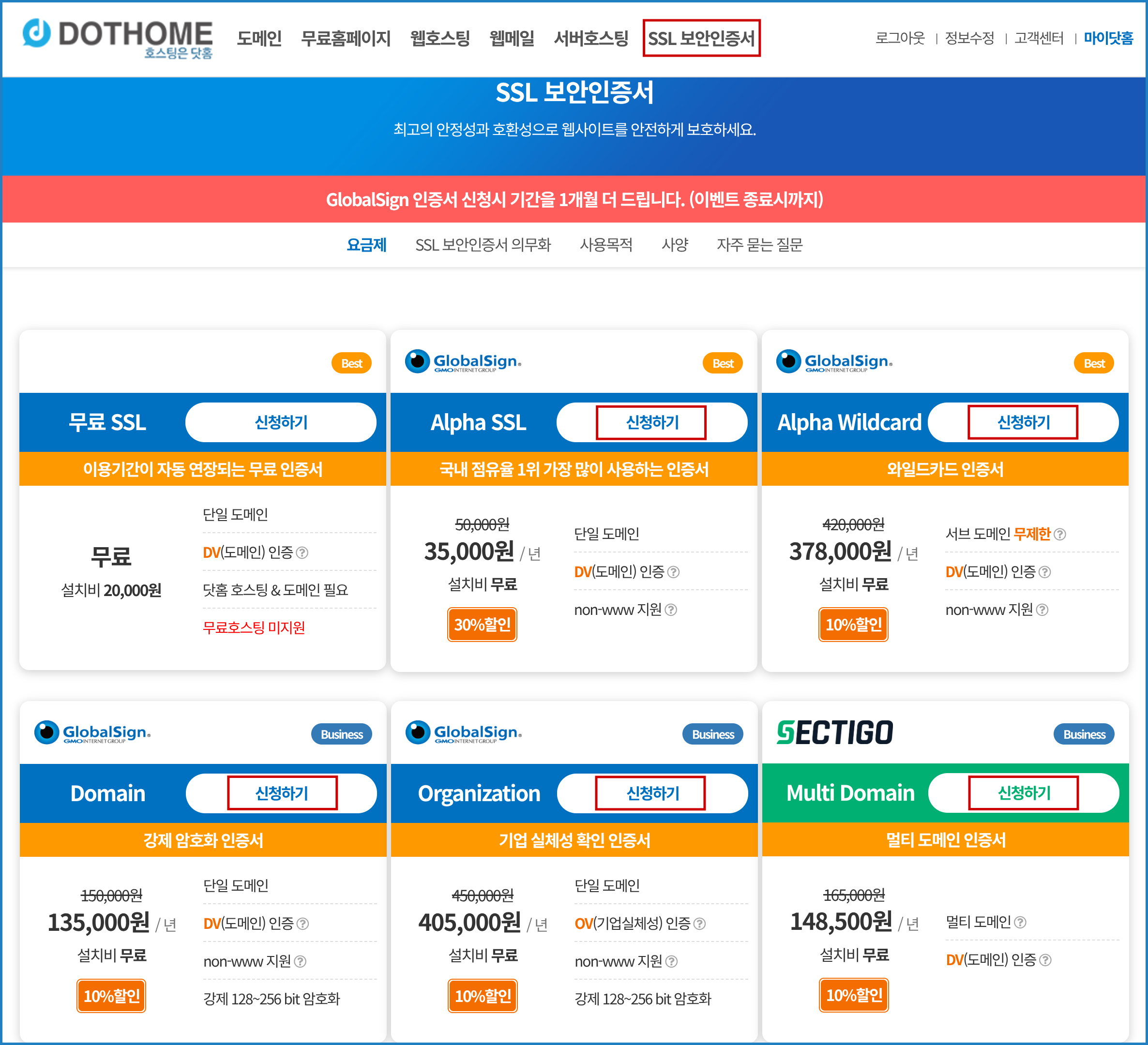Open the 웹호스팅 menu
This screenshot has width=1148, height=1045.
pyautogui.click(x=439, y=38)
